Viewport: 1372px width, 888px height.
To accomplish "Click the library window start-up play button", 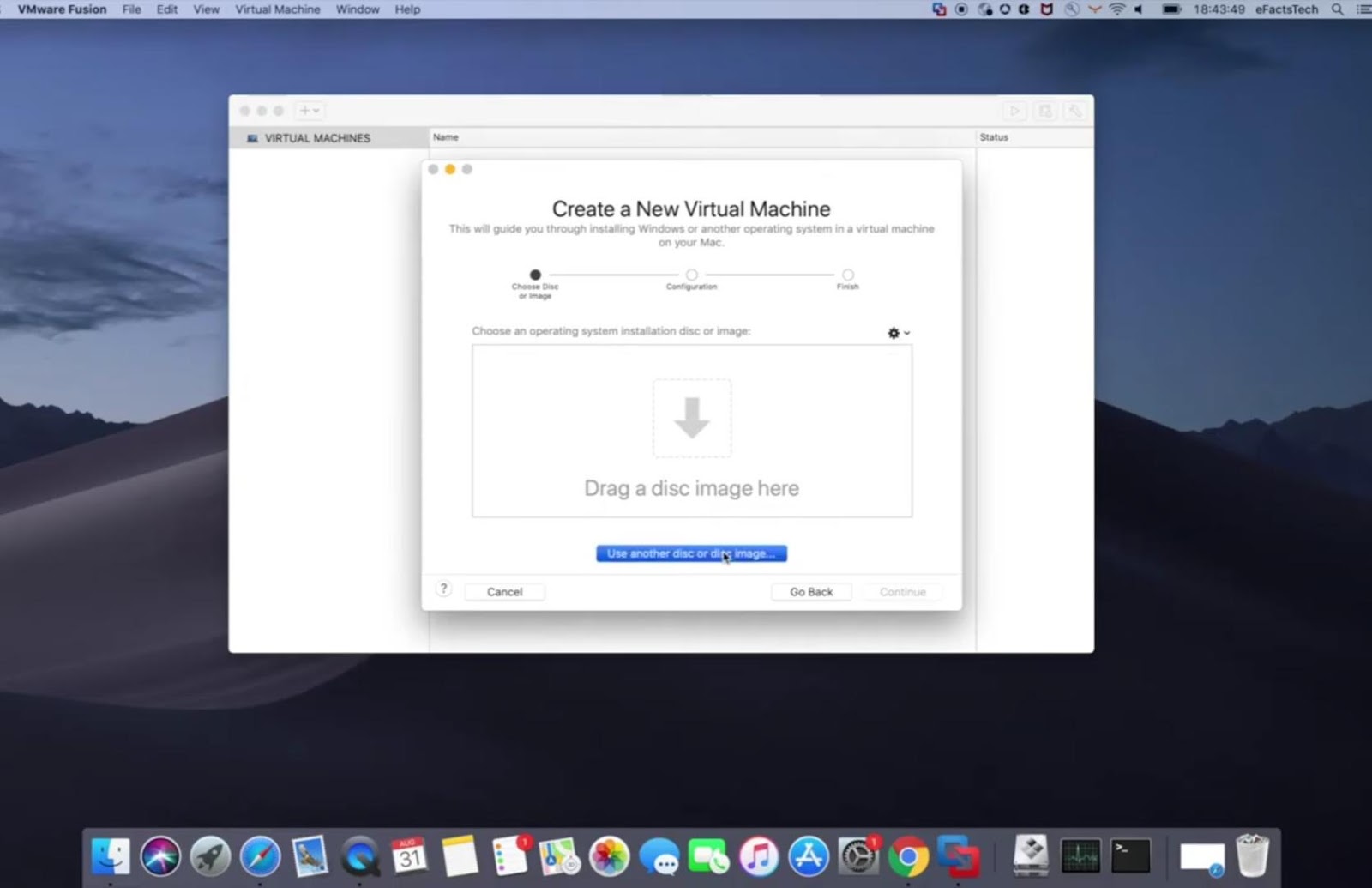I will pos(1014,111).
